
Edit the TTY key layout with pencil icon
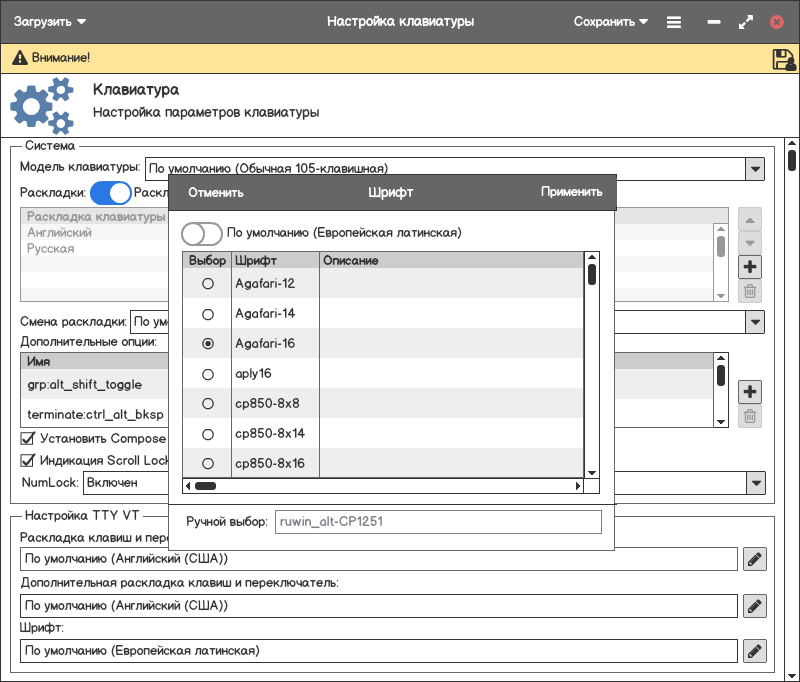coord(755,559)
